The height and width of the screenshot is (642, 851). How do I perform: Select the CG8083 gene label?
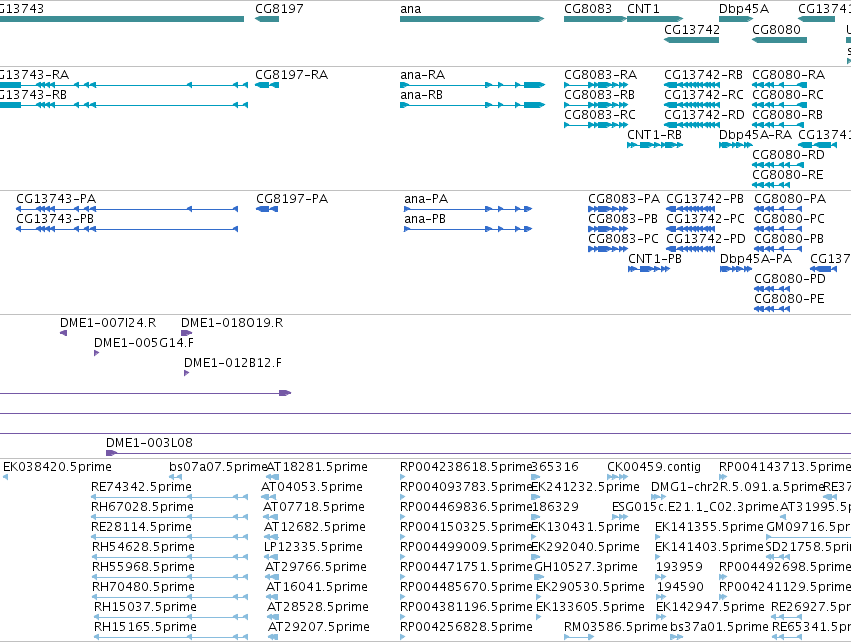pos(588,9)
